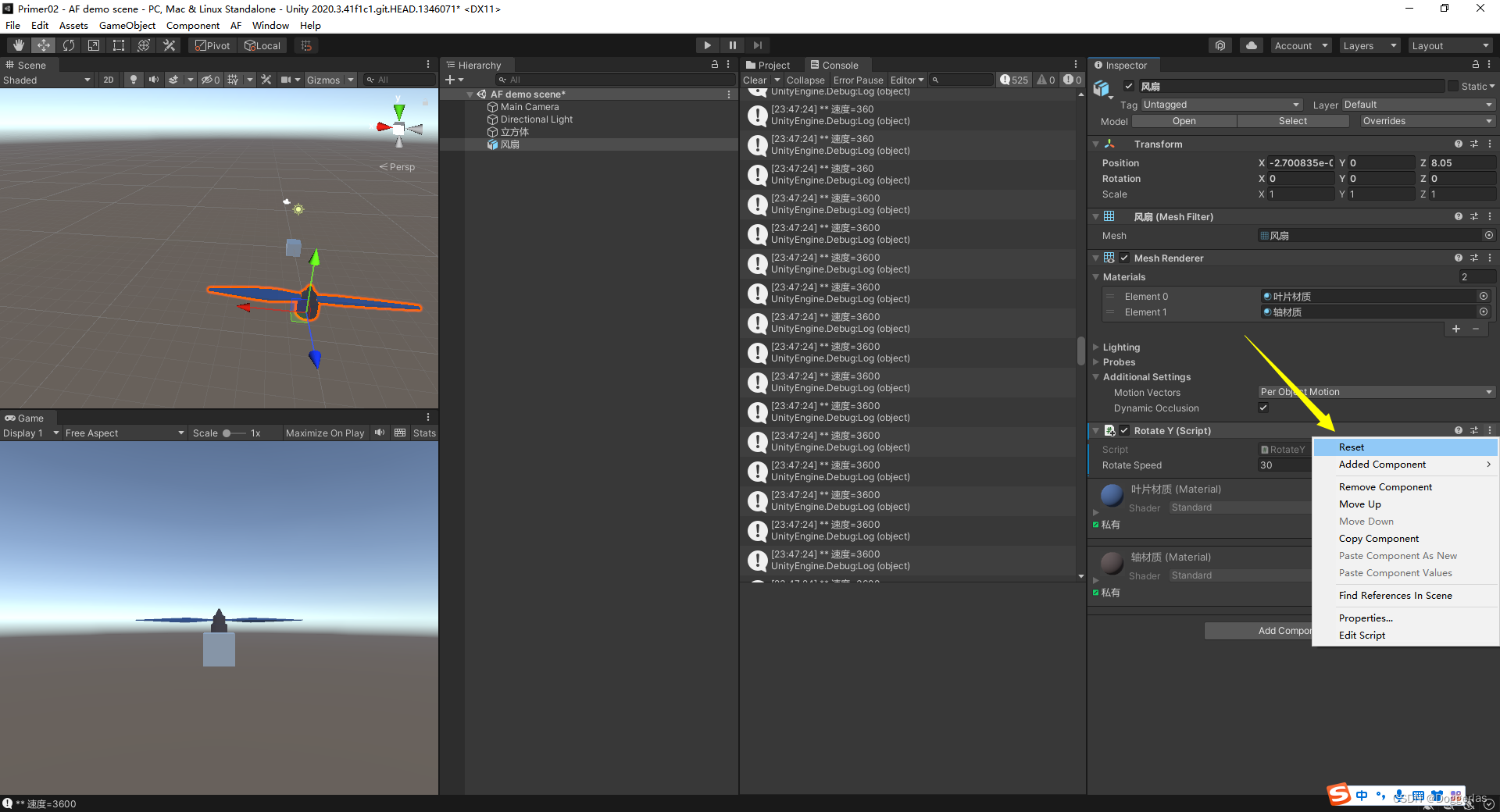The height and width of the screenshot is (812, 1500).
Task: Open Transform component help icon
Action: point(1458,144)
